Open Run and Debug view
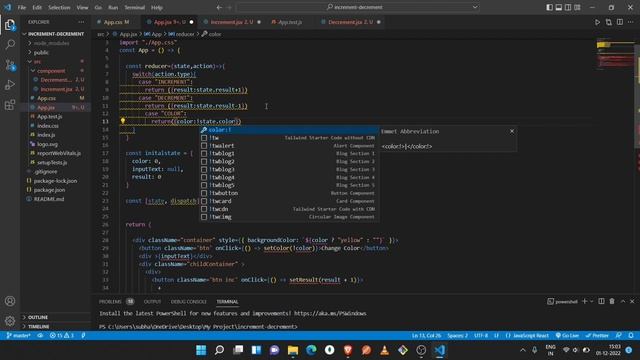 click(x=10, y=85)
